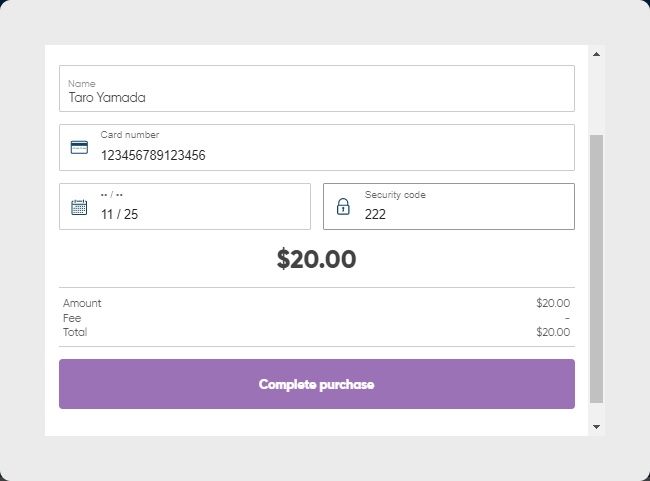Click the large bold $20.00 price heading

coord(316,259)
